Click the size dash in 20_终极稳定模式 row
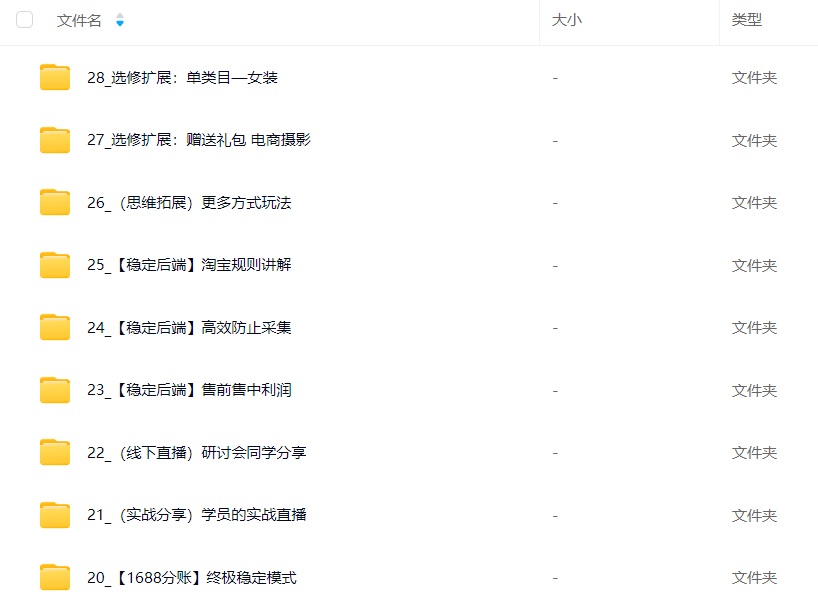Image resolution: width=818 pixels, height=615 pixels. click(x=555, y=578)
